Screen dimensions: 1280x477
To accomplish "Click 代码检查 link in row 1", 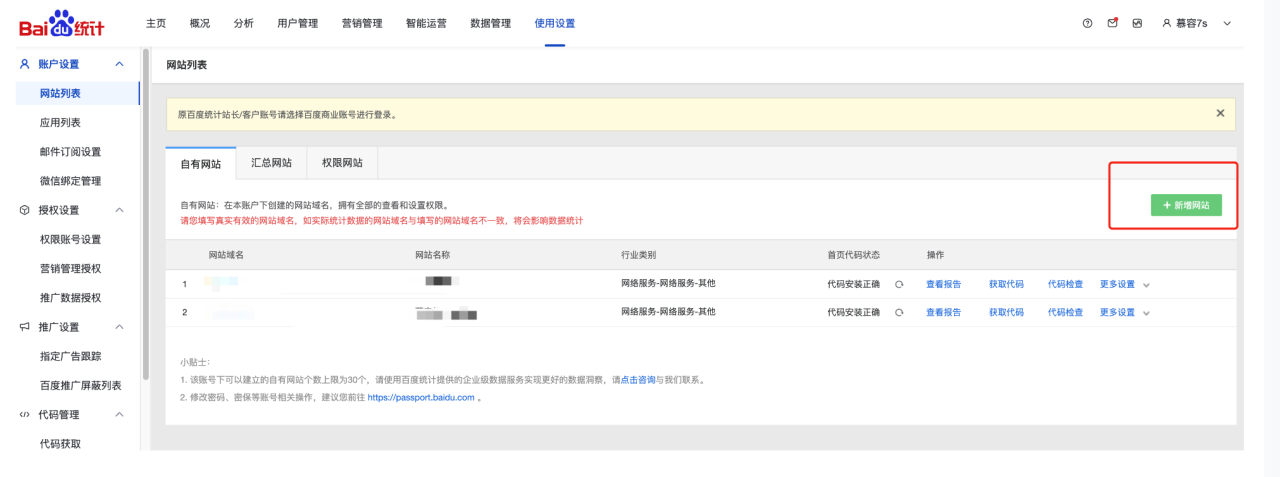I will 1065,284.
